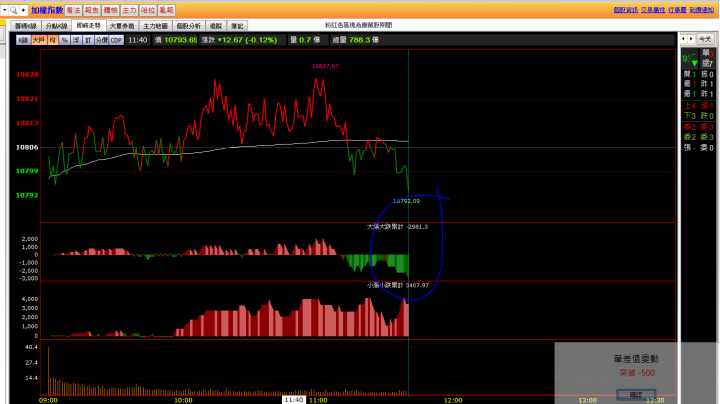Image resolution: width=720 pixels, height=404 pixels.
Task: Click the high label 10827.67 on chart
Action: (x=325, y=66)
